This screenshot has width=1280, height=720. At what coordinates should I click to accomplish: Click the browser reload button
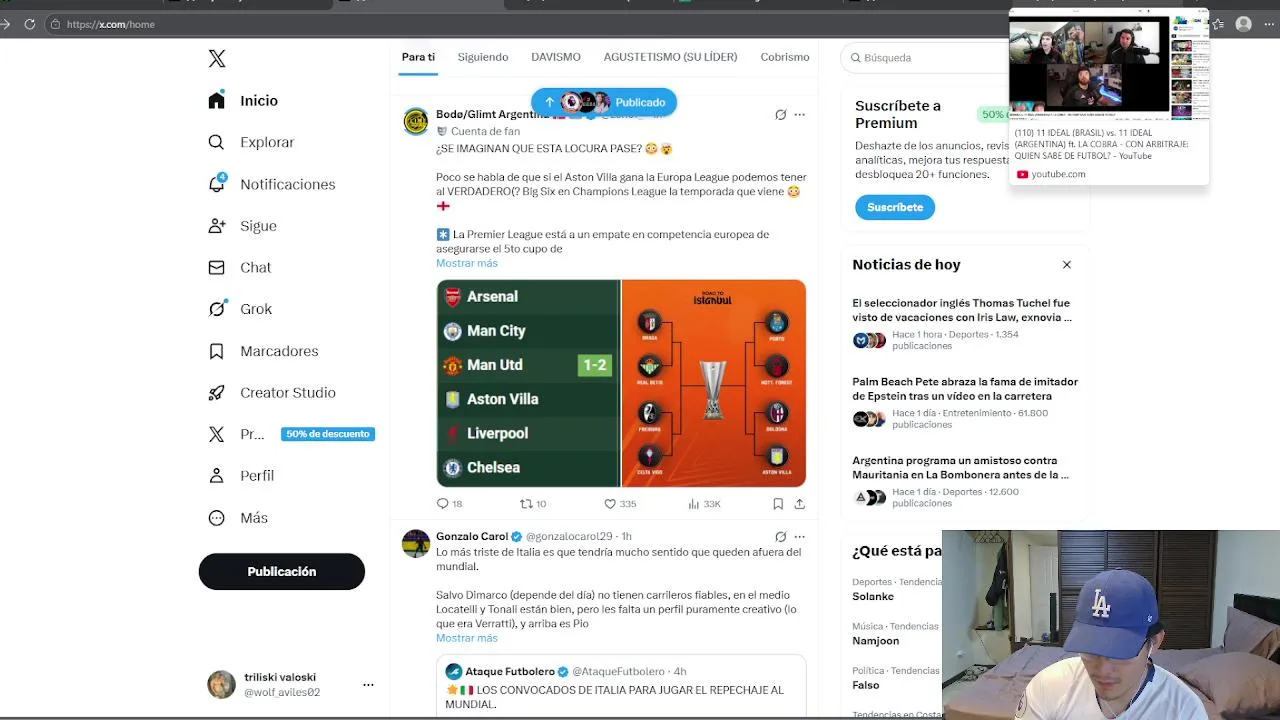tap(29, 24)
